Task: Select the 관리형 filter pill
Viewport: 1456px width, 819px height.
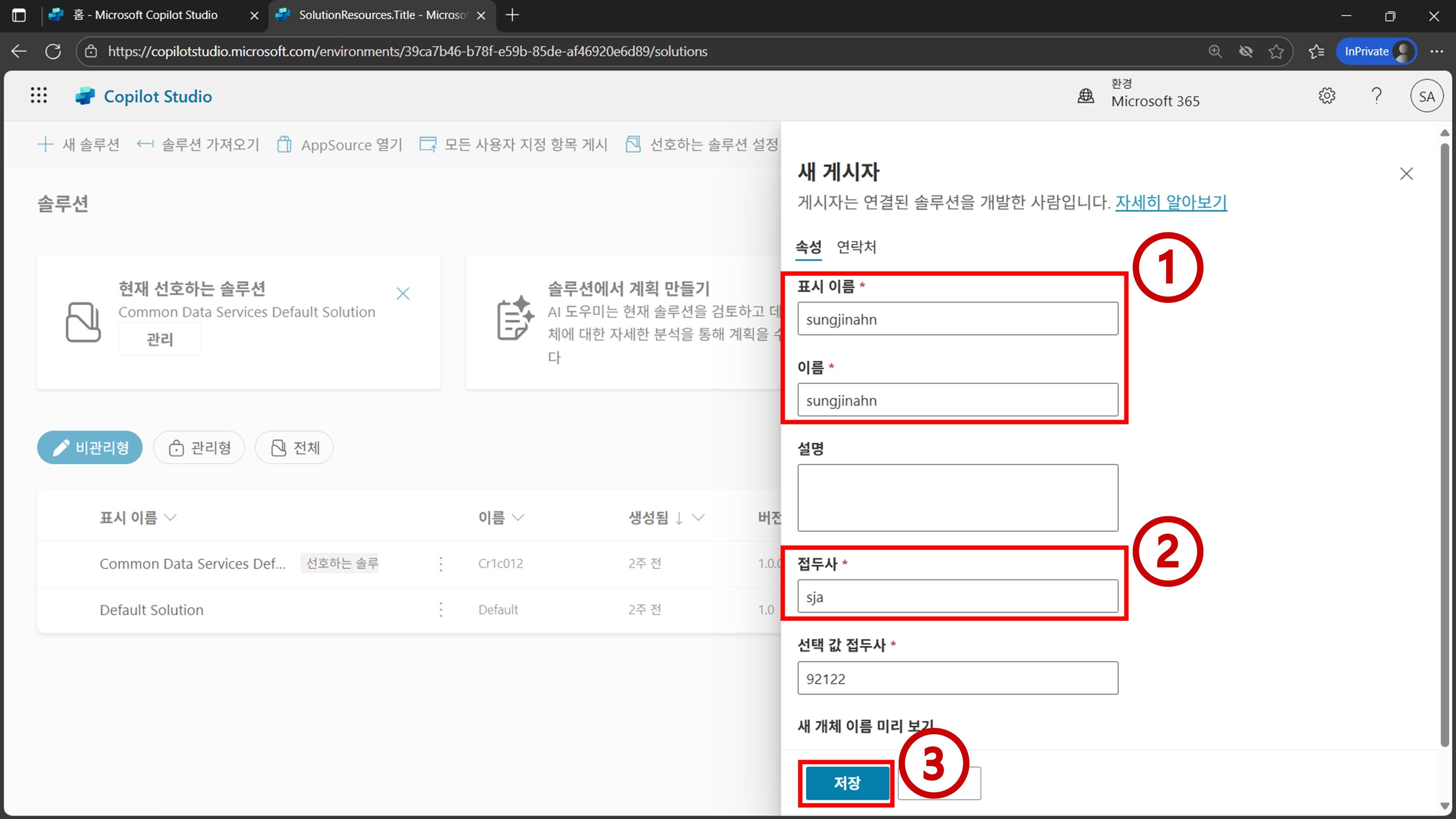Action: (199, 448)
